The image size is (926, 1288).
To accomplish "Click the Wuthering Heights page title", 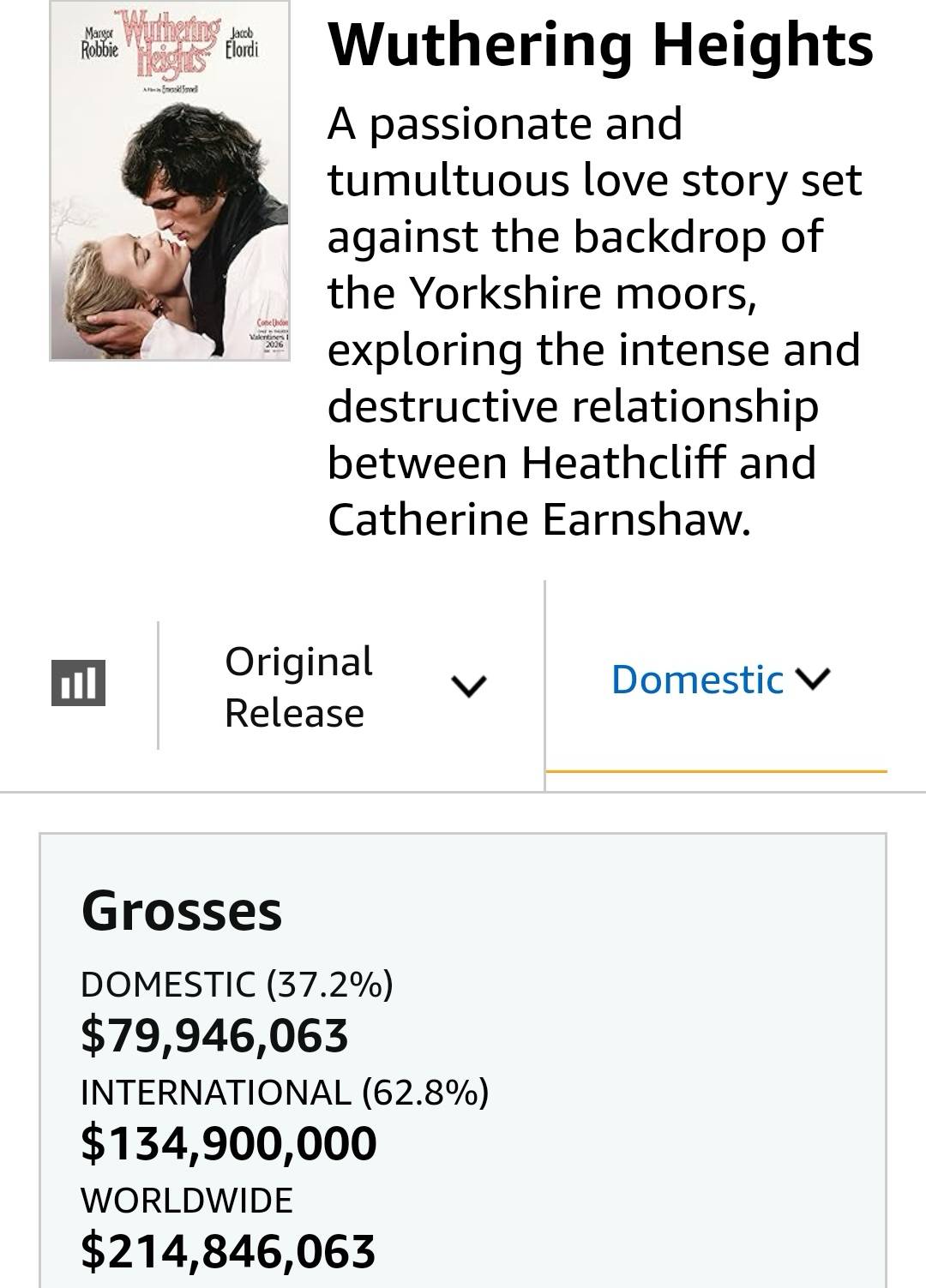I will coord(600,45).
